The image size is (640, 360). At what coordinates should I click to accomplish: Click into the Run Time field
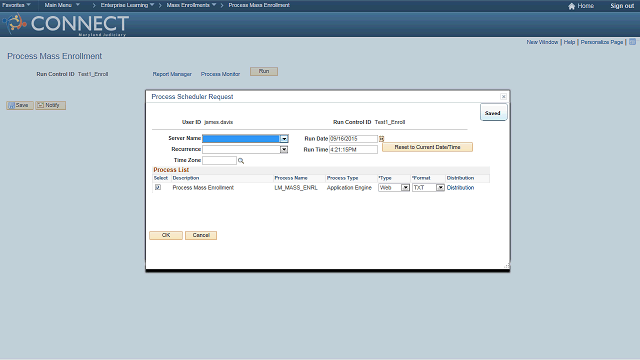click(353, 150)
